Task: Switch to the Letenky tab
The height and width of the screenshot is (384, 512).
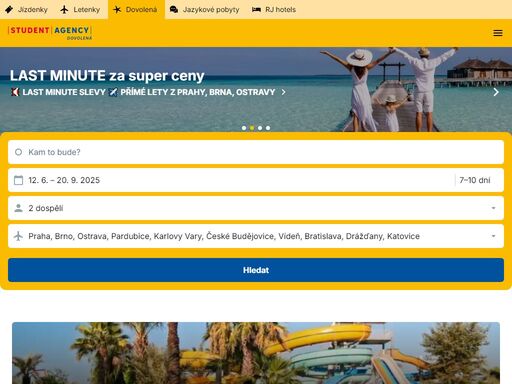Action: tap(80, 10)
